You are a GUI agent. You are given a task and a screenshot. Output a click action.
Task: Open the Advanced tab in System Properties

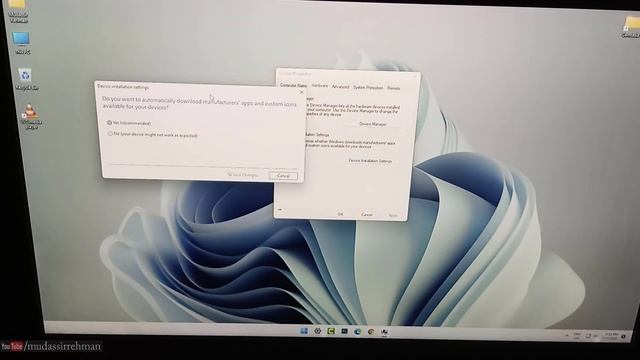(x=340, y=87)
